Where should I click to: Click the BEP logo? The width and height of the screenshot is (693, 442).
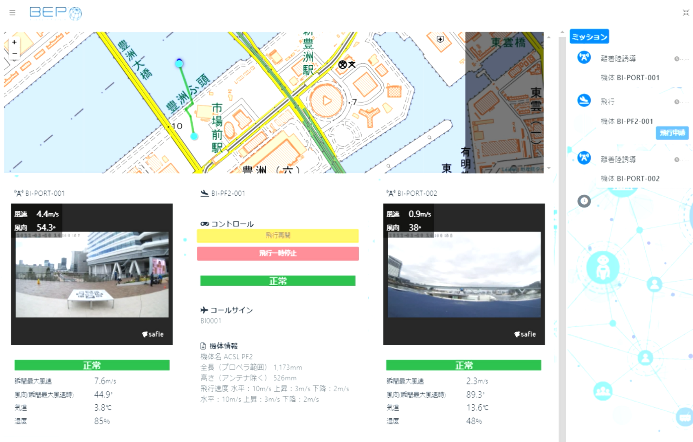pyautogui.click(x=56, y=13)
